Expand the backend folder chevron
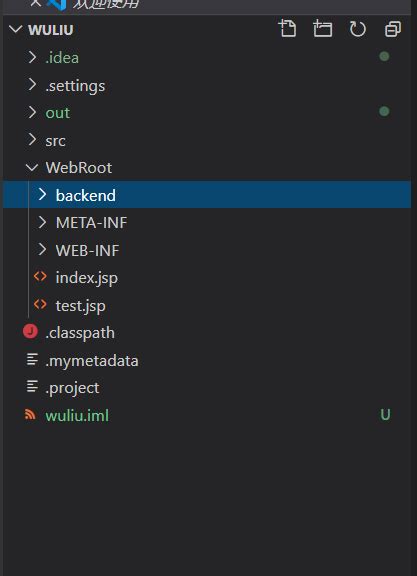 click(42, 195)
